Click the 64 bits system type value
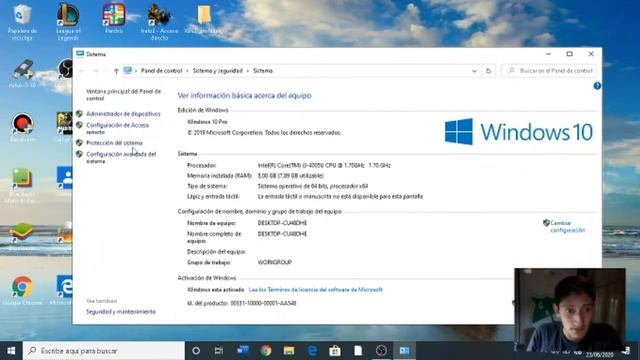The height and width of the screenshot is (360, 640). [x=313, y=186]
